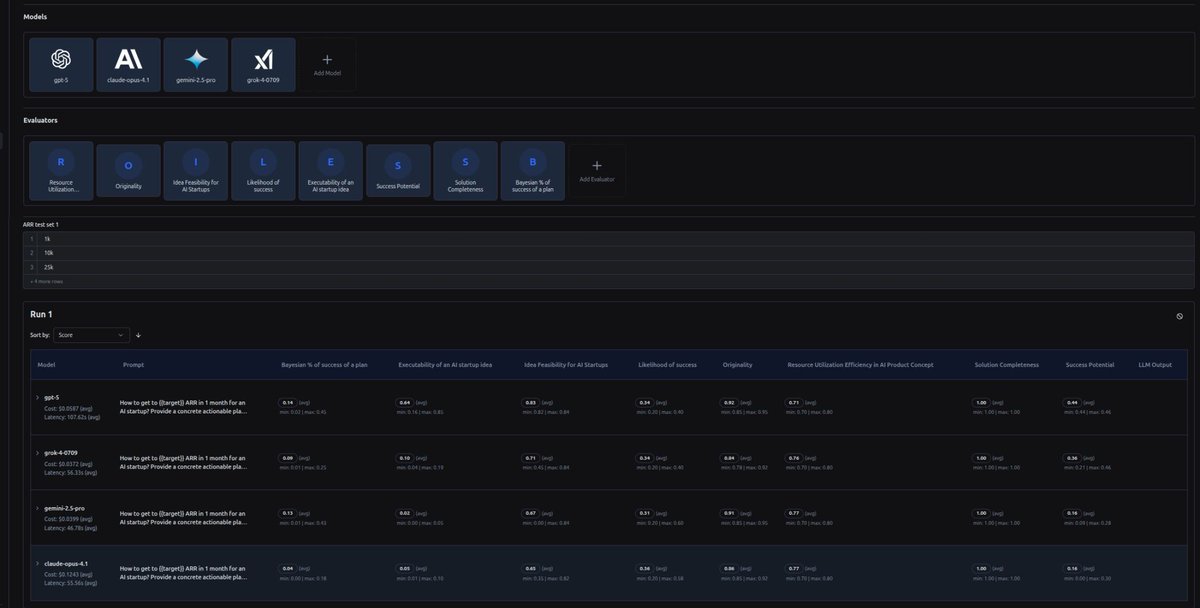Click gpt-5 Idea Feasibility score 0.83
Viewport: 1200px width, 608px height.
click(x=531, y=402)
